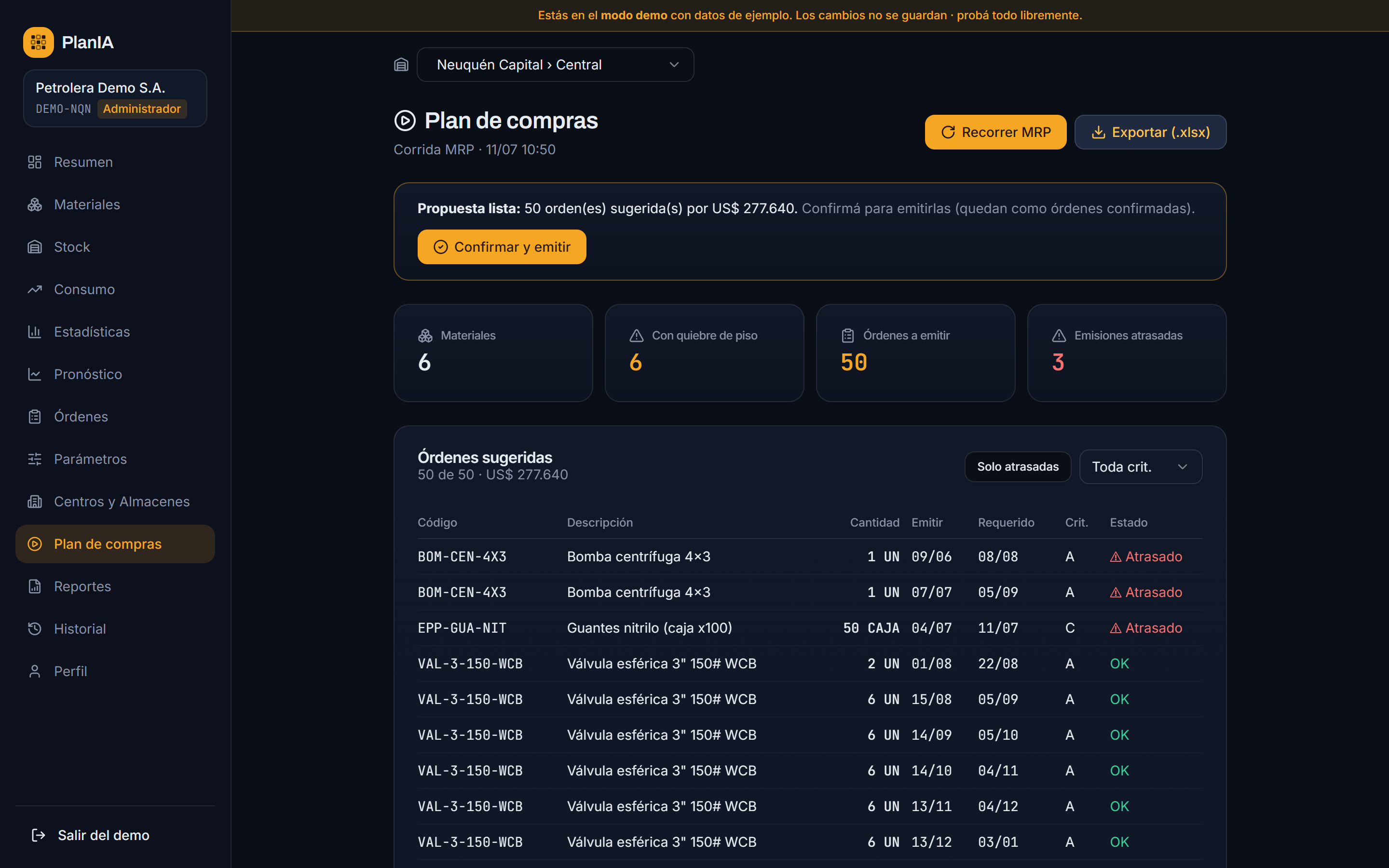Click the Historial clock icon
Viewport: 1389px width, 868px height.
click(x=34, y=629)
